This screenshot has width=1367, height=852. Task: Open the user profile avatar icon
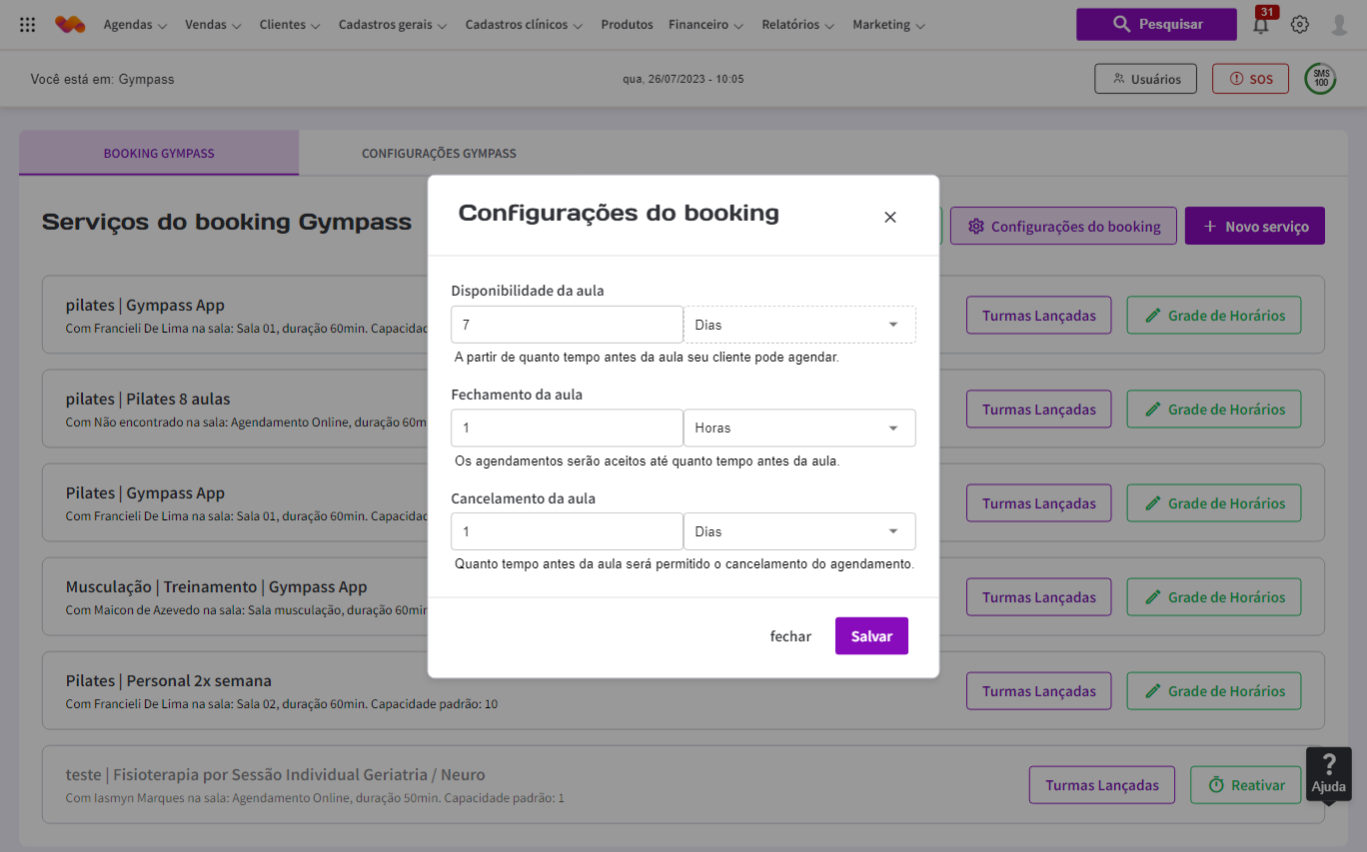pos(1339,25)
